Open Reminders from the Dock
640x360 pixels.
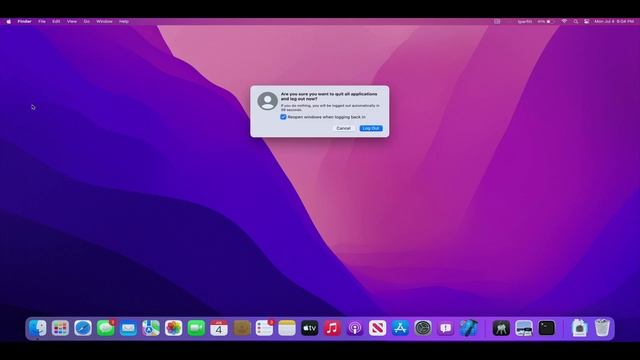(264, 328)
